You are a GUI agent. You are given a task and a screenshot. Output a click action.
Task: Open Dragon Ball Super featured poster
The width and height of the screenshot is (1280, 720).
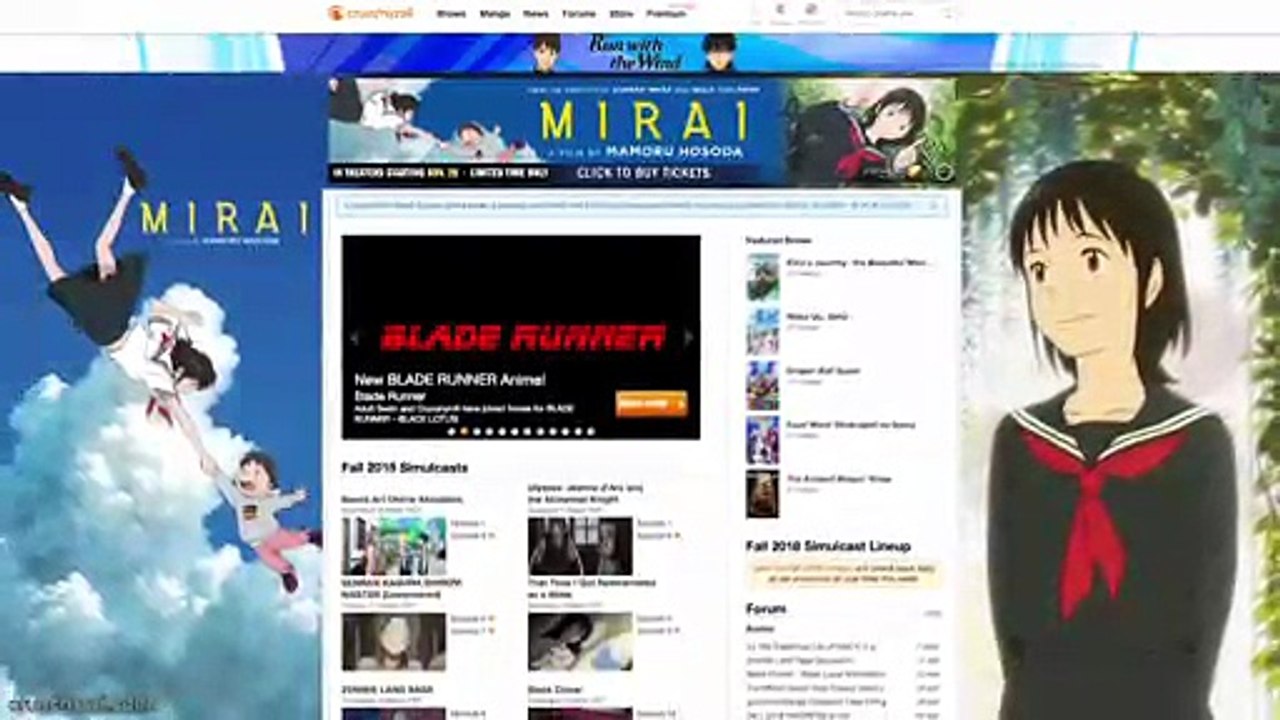pos(762,385)
